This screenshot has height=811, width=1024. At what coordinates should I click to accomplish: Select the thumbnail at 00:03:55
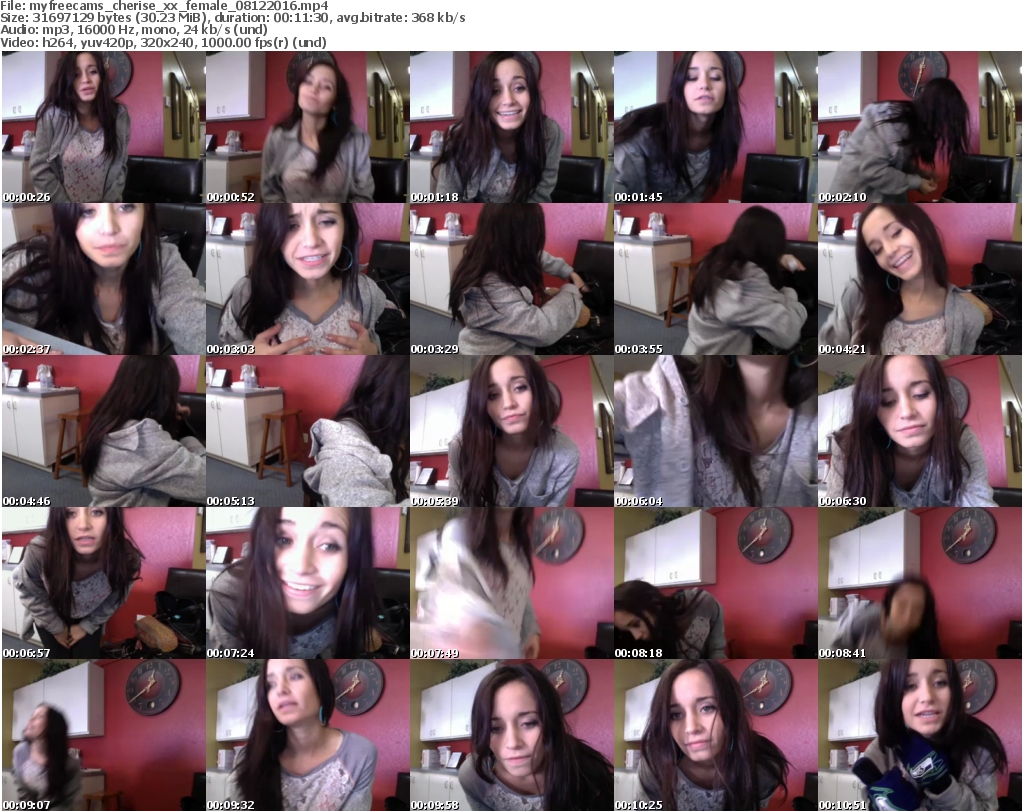click(x=715, y=279)
